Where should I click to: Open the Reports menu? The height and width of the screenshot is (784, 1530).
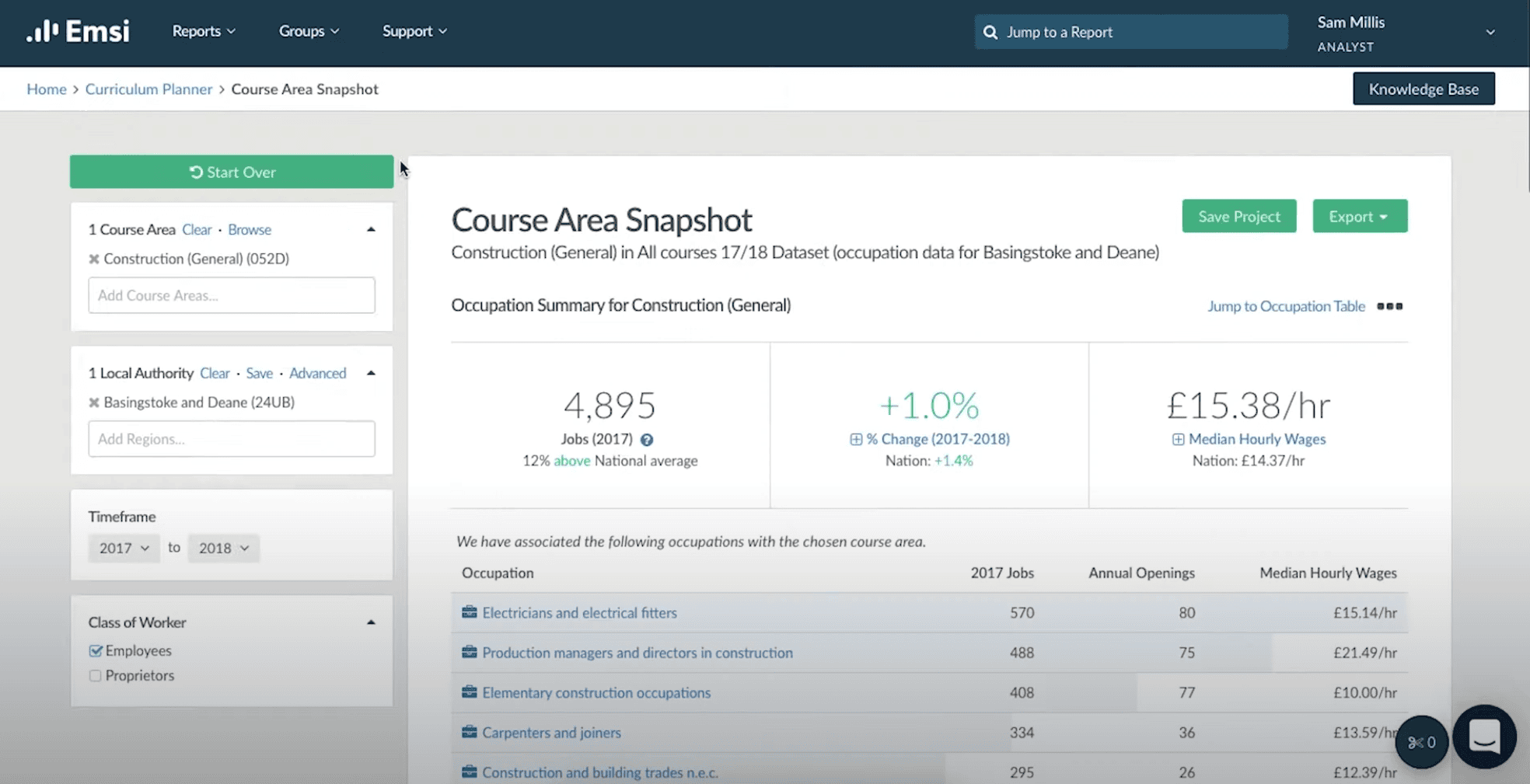[204, 31]
